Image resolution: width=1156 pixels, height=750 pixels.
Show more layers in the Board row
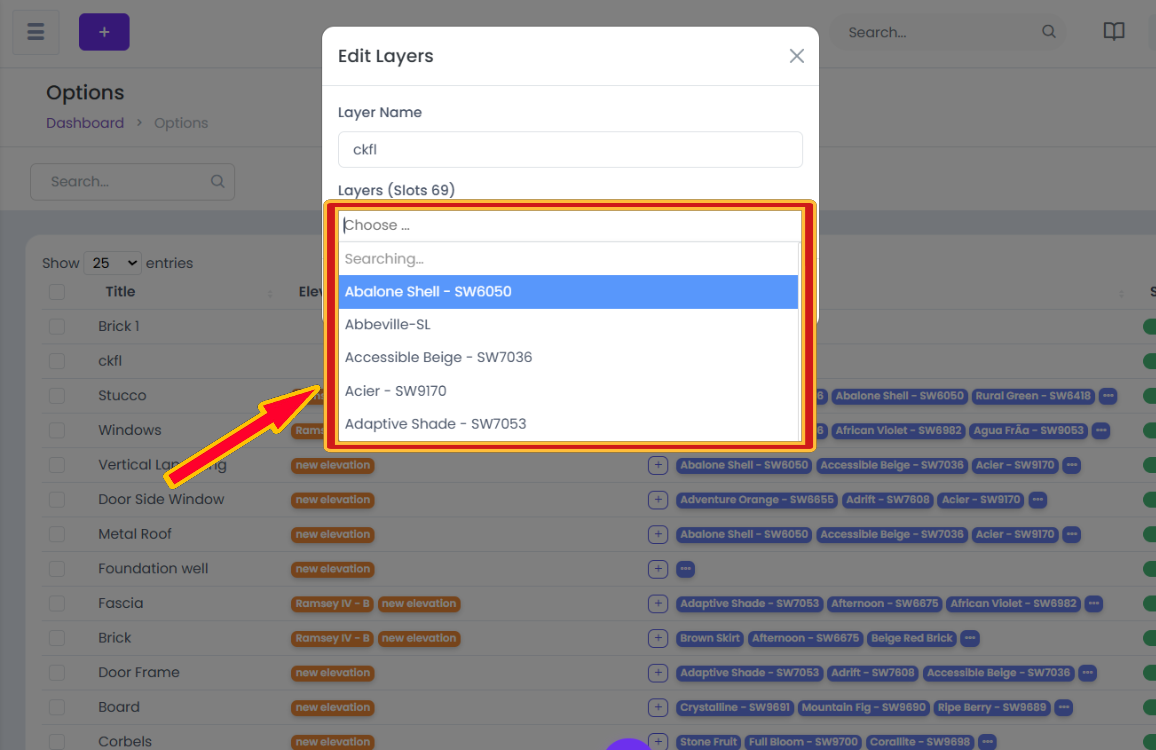coord(1063,708)
